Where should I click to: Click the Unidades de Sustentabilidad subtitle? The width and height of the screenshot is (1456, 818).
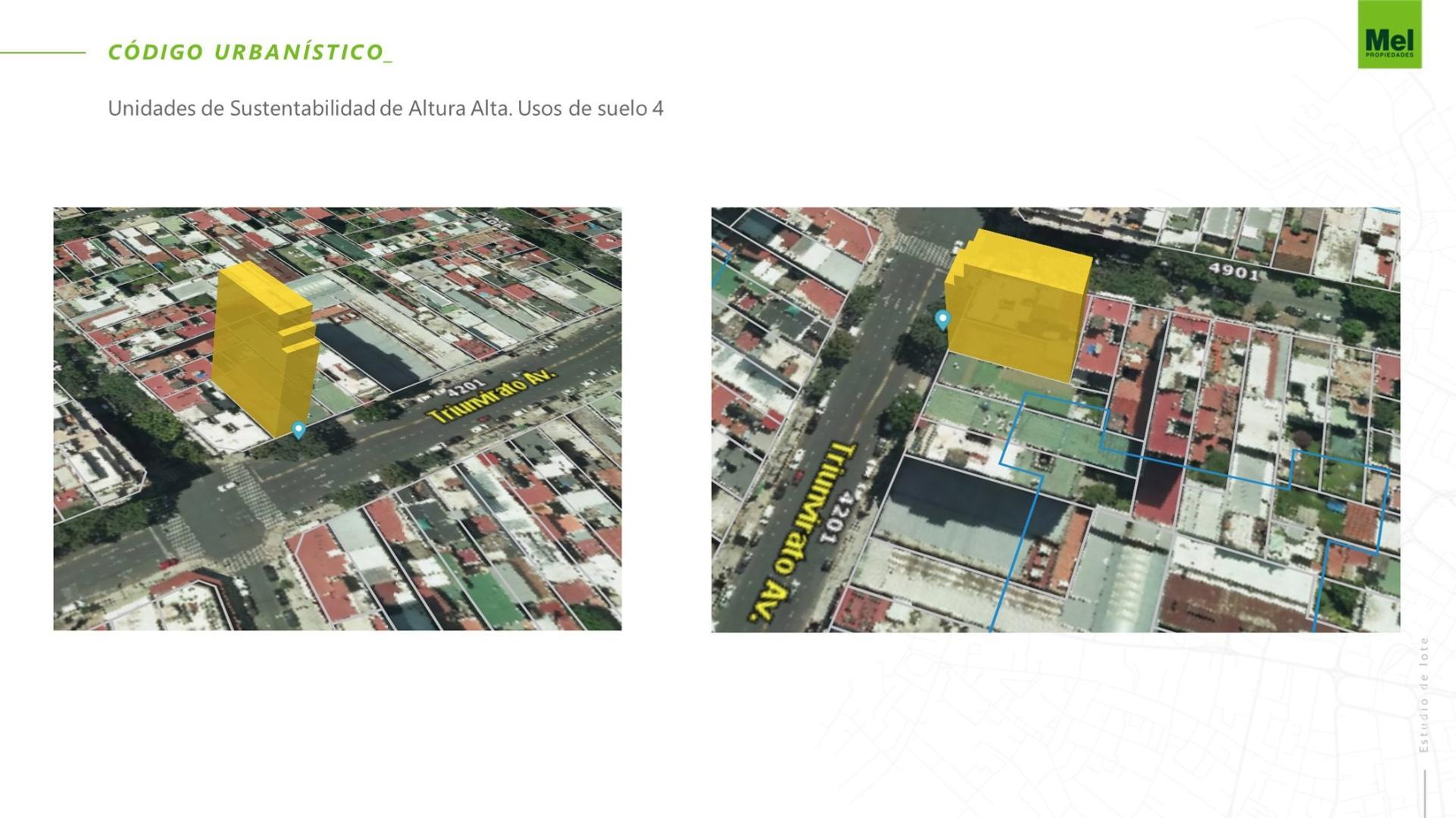tap(386, 108)
